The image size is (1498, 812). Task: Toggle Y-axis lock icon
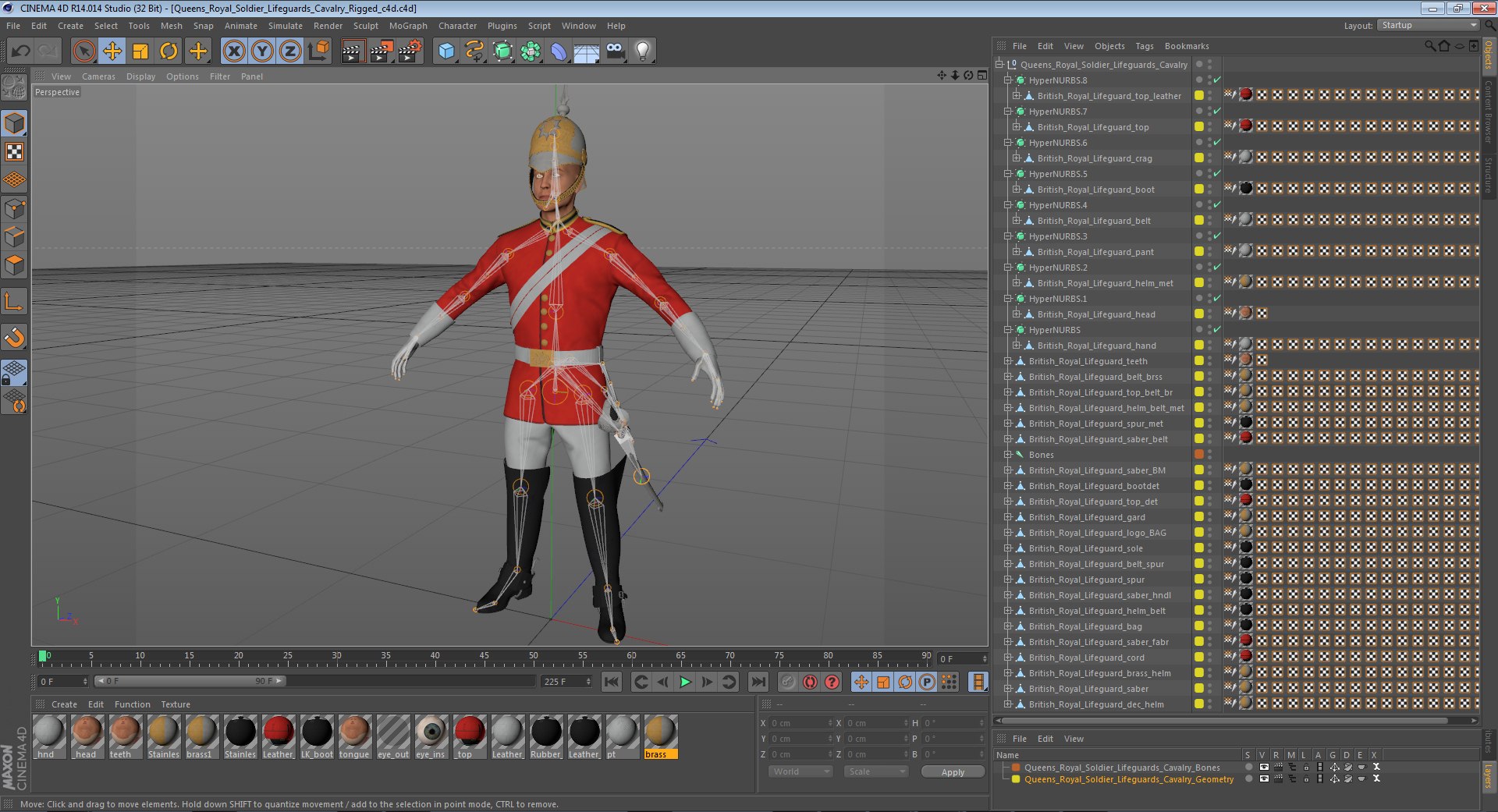[262, 51]
